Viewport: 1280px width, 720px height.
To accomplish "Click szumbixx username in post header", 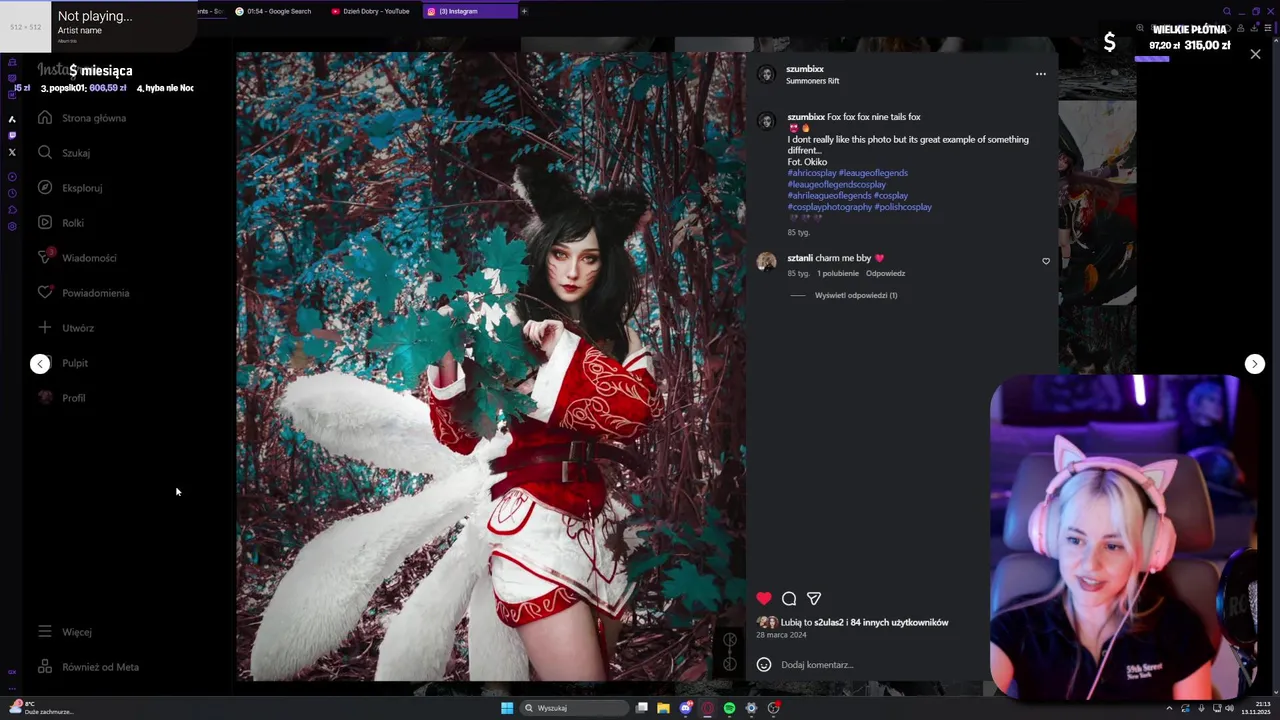I will [x=805, y=69].
